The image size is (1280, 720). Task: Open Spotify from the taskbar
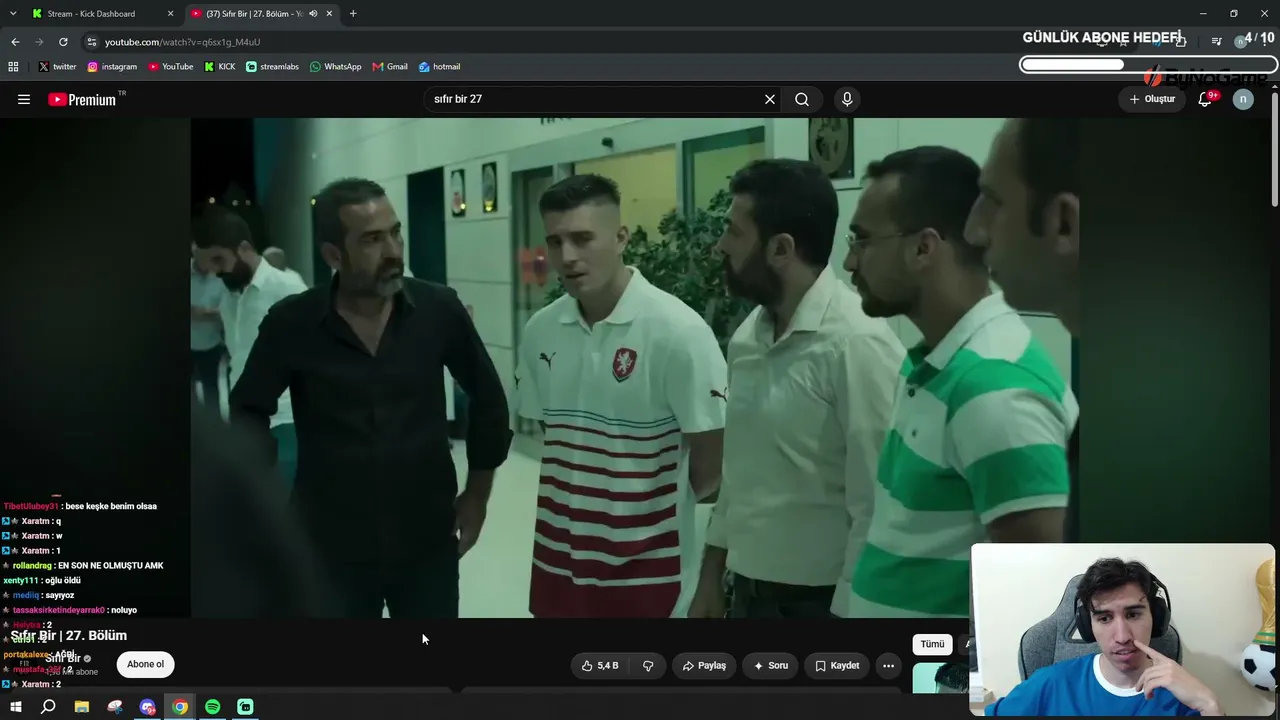point(213,707)
